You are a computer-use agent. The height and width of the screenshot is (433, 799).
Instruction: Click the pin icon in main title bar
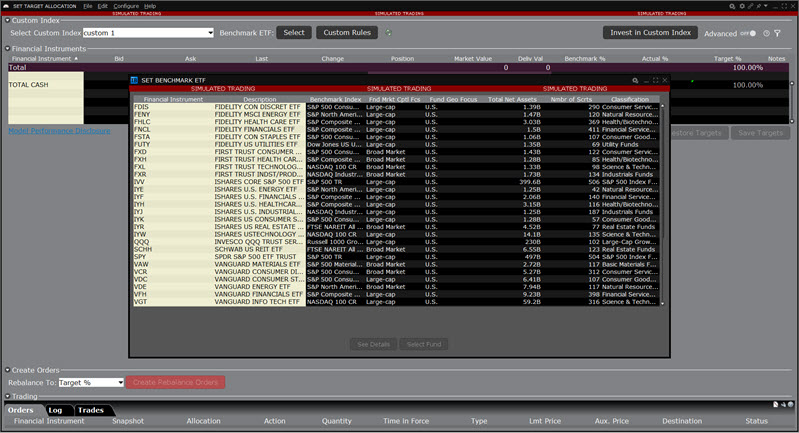[759, 6]
